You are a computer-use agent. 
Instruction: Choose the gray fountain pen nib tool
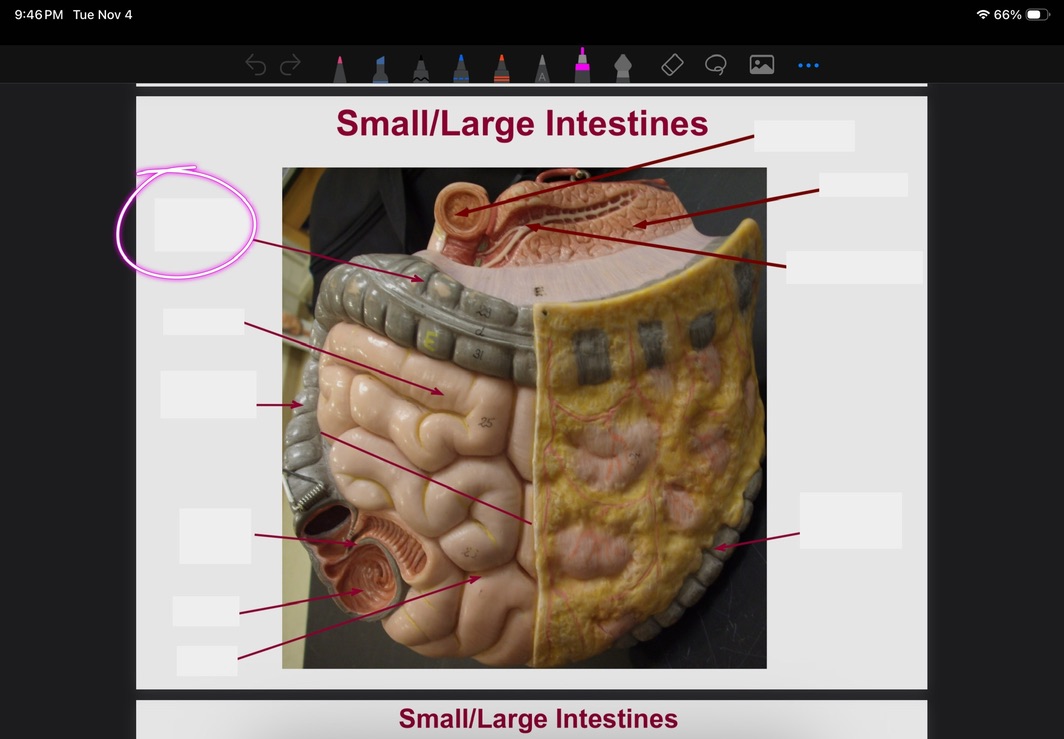[x=620, y=68]
